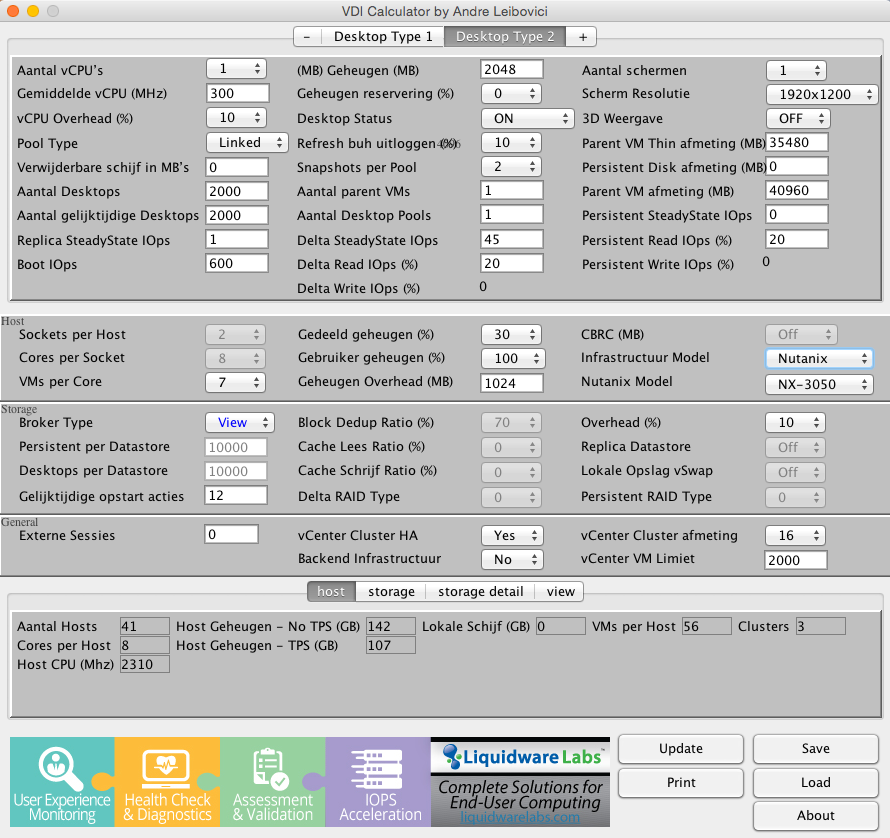Select the Desktop Type 2 tab
Image resolution: width=890 pixels, height=838 pixels.
[x=505, y=37]
